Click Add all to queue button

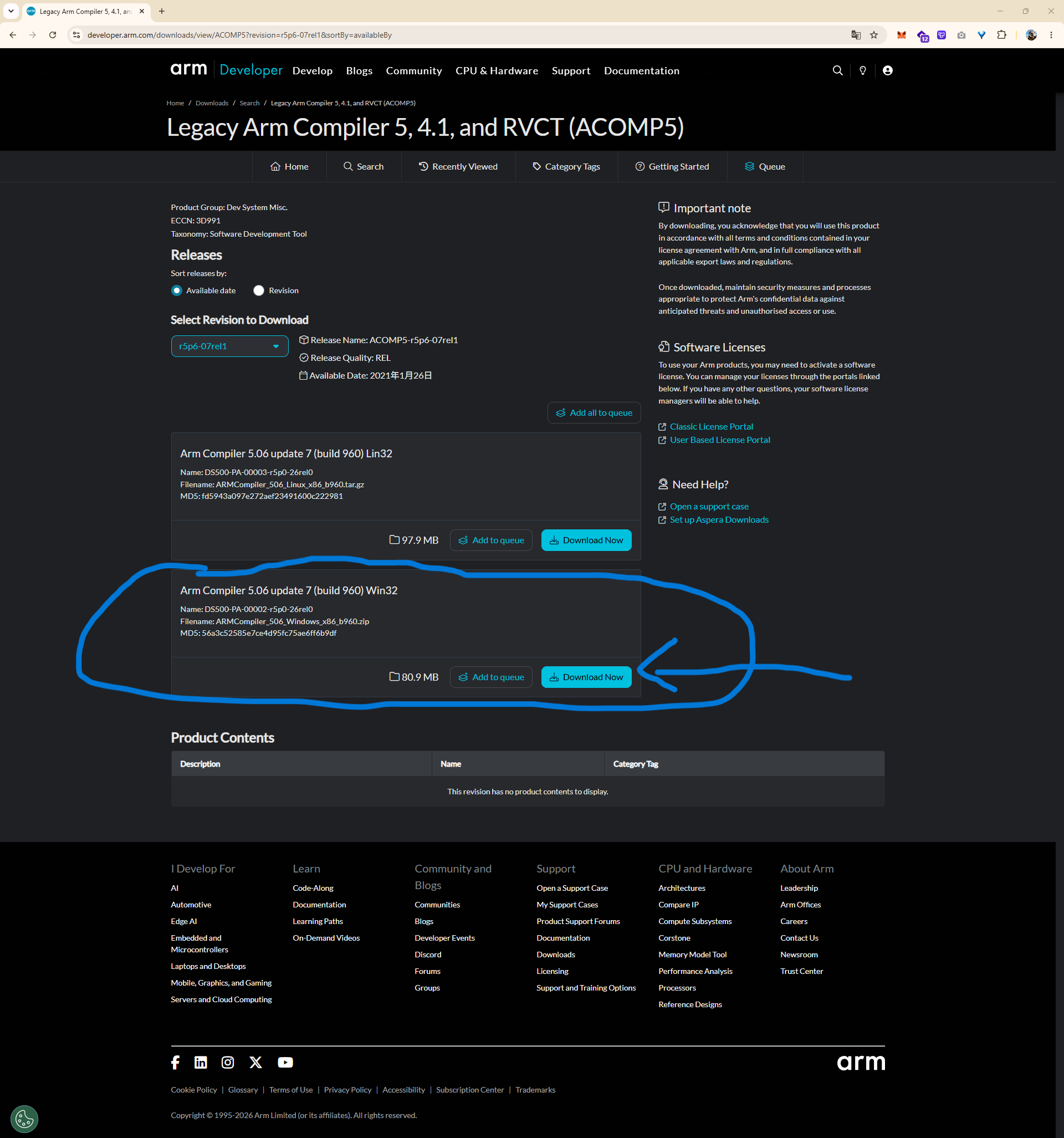tap(594, 413)
